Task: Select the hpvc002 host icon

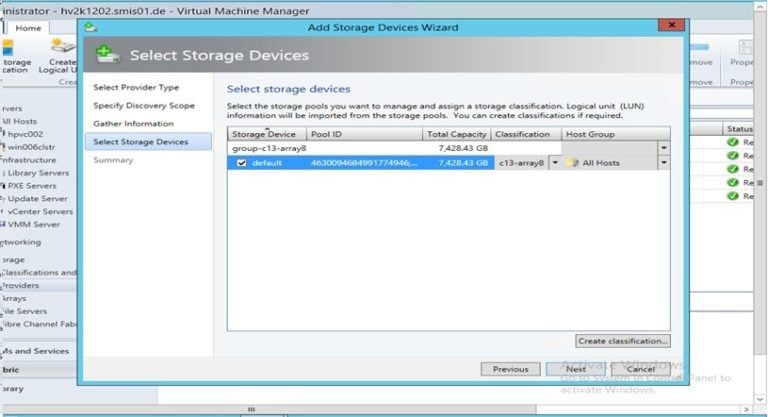Action: [4, 133]
